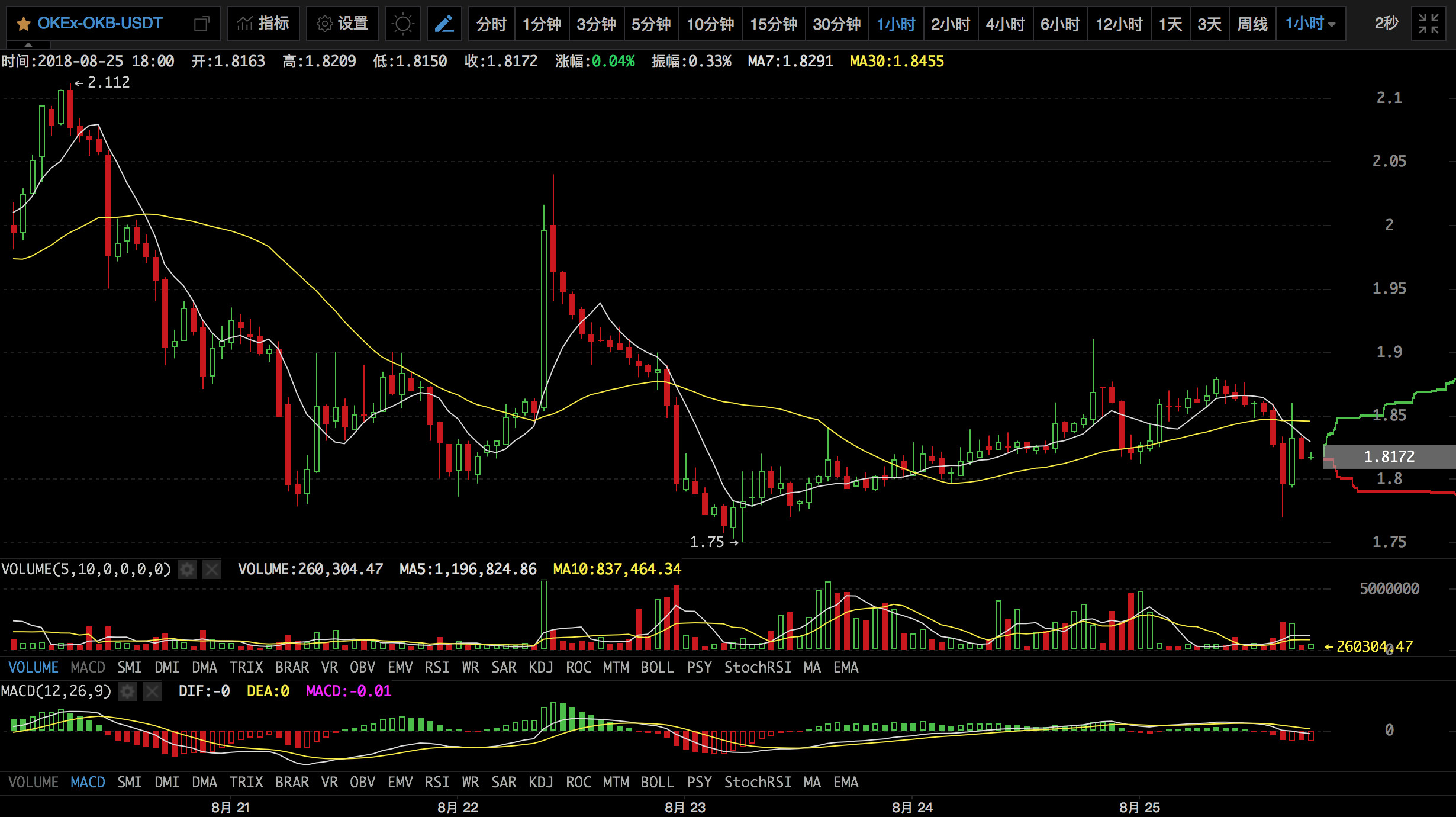The image size is (1456, 817).
Task: Open the 设置 settings panel
Action: click(x=343, y=24)
